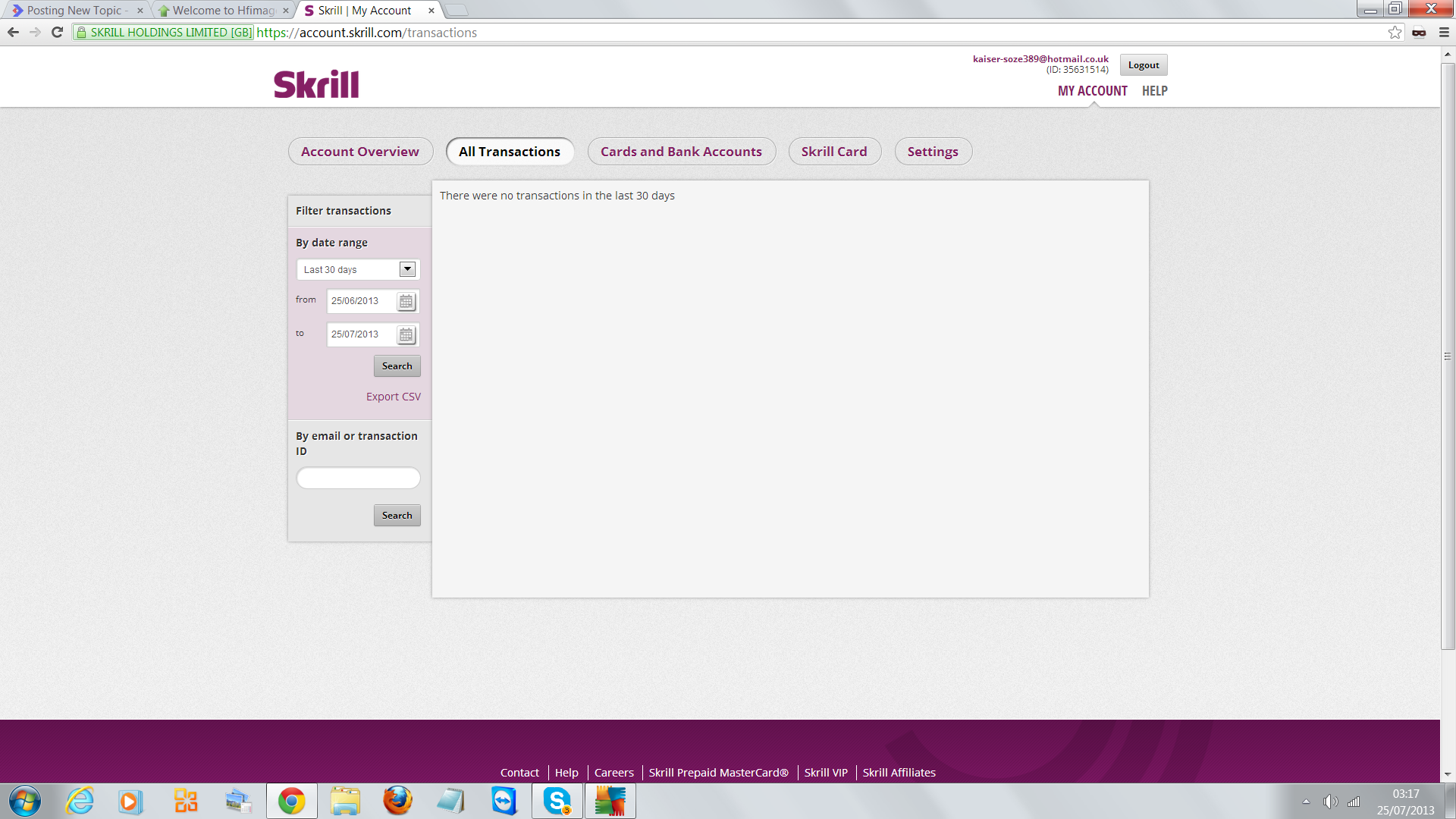
Task: Open the 'to' date calendar picker
Action: [406, 335]
